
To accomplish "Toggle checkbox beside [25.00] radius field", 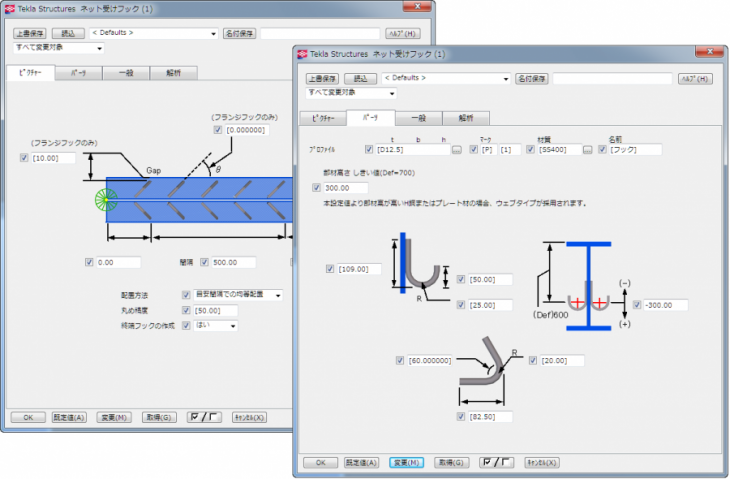I will (x=460, y=305).
